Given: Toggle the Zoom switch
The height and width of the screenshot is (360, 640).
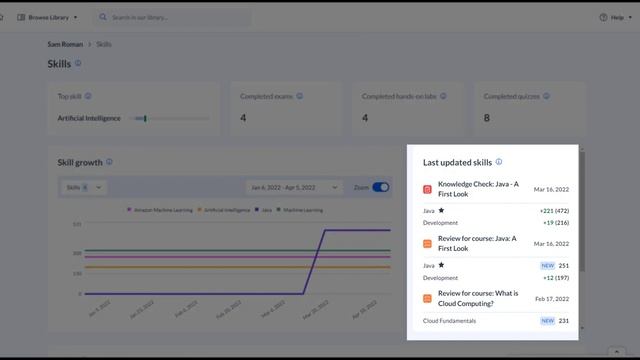Looking at the screenshot, I should (x=380, y=187).
